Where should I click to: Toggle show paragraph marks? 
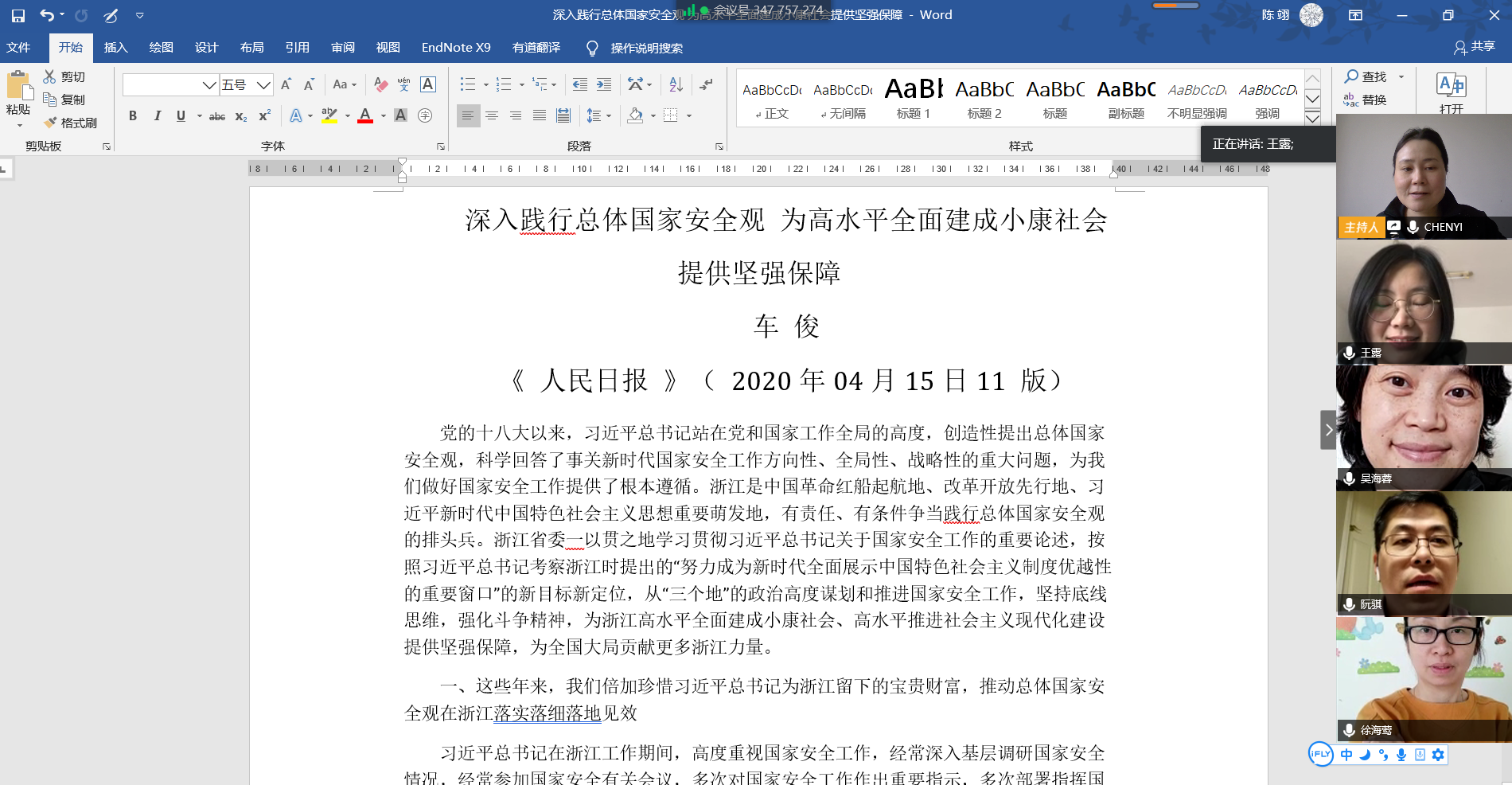tap(706, 84)
